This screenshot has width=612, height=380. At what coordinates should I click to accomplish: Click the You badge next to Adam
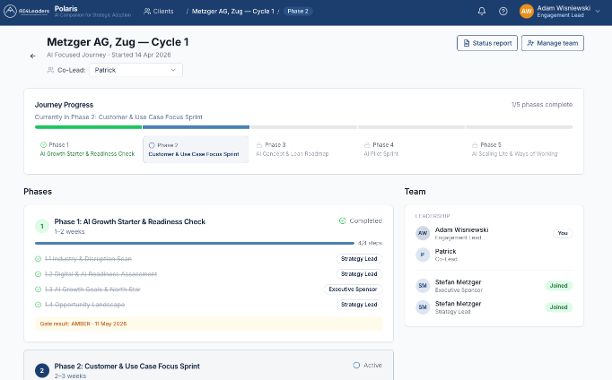pyautogui.click(x=562, y=233)
